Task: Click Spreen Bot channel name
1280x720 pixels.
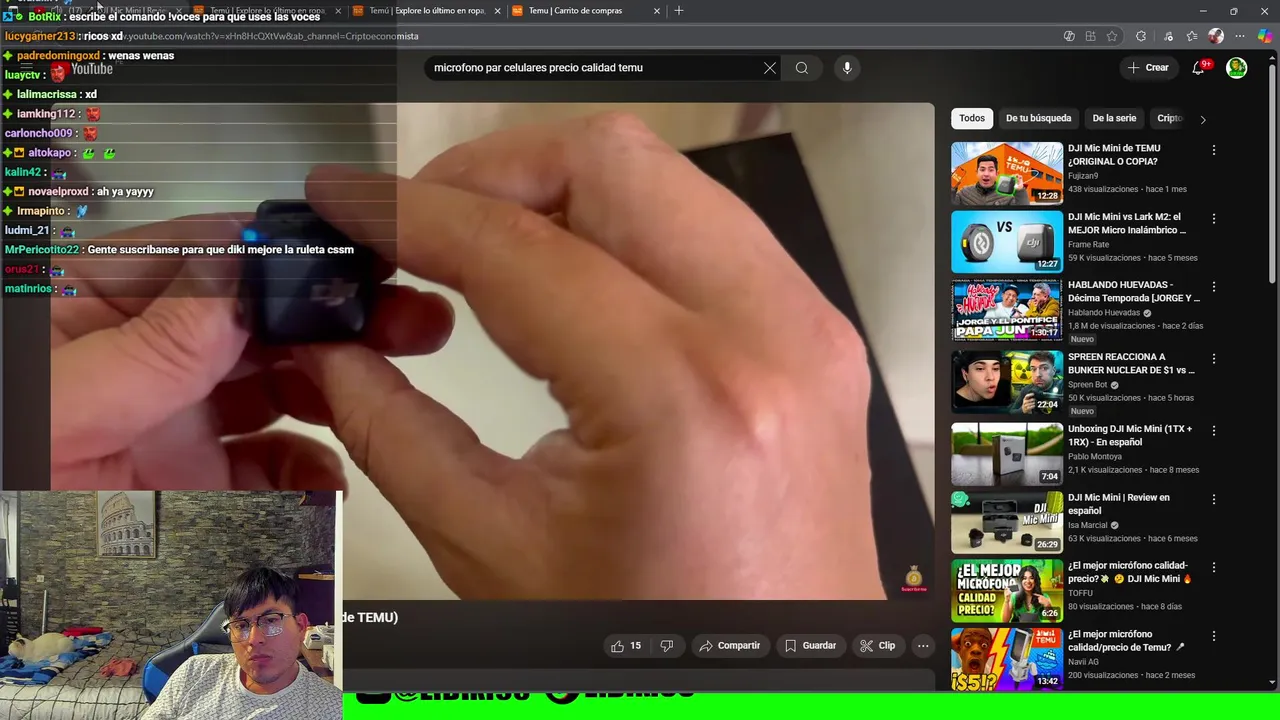Action: (x=1089, y=385)
